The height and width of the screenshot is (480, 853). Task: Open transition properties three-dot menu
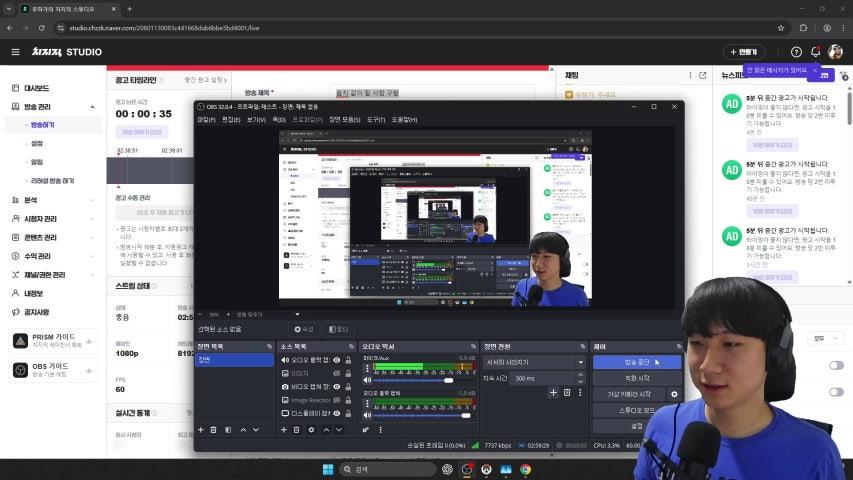580,392
